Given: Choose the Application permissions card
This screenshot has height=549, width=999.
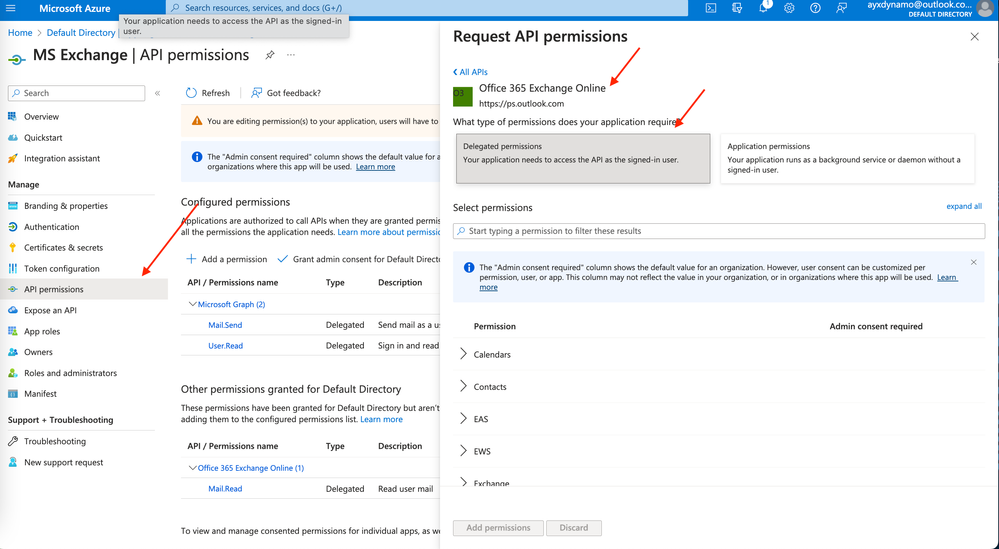Looking at the screenshot, I should click(x=847, y=159).
